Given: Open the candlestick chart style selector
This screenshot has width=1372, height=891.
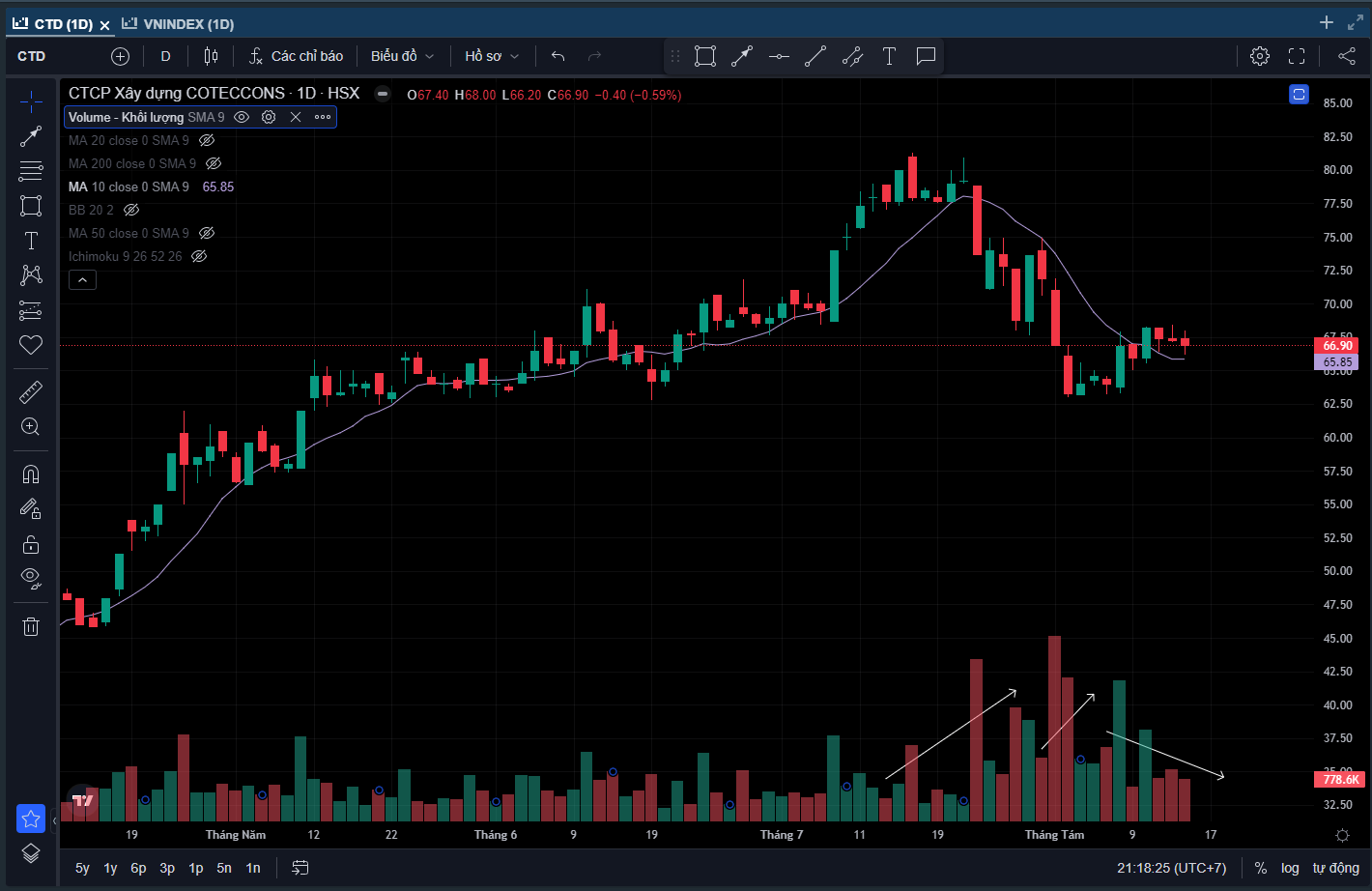Looking at the screenshot, I should click(x=213, y=56).
